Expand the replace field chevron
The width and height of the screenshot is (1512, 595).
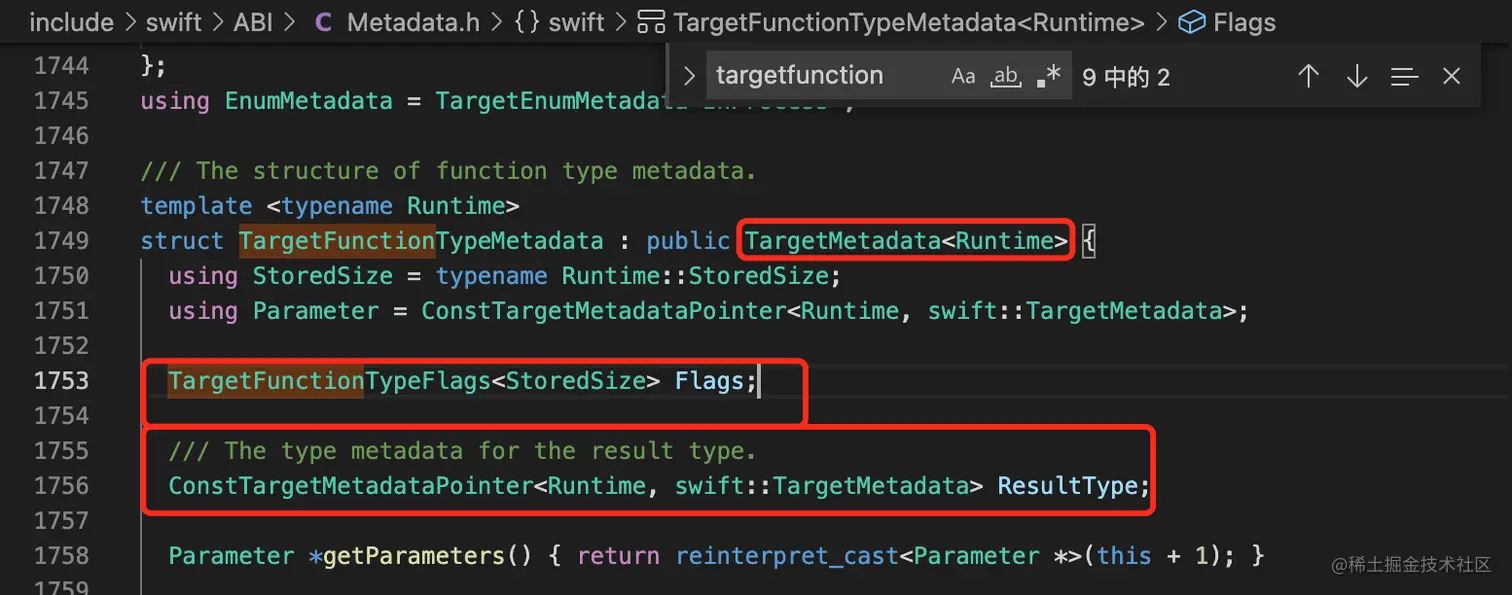click(x=689, y=76)
